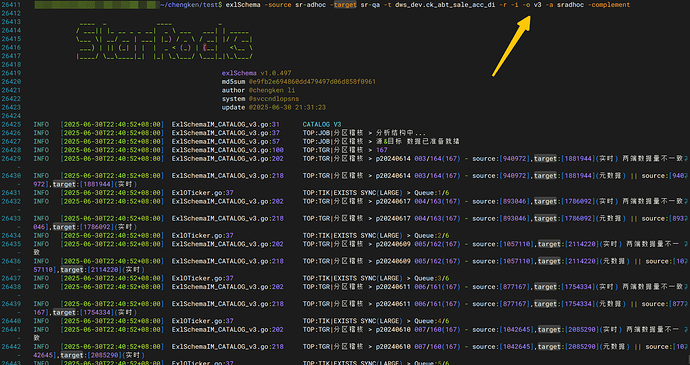This screenshot has width=690, height=365.
Task: Click the author @chengken li text
Action: click(x=258, y=90)
